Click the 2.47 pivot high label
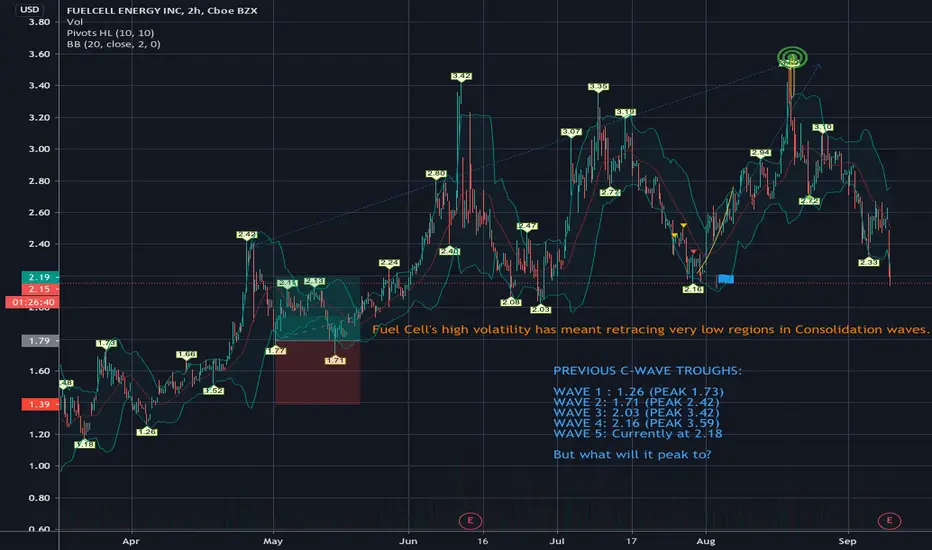Image resolution: width=932 pixels, height=550 pixels. click(x=527, y=226)
